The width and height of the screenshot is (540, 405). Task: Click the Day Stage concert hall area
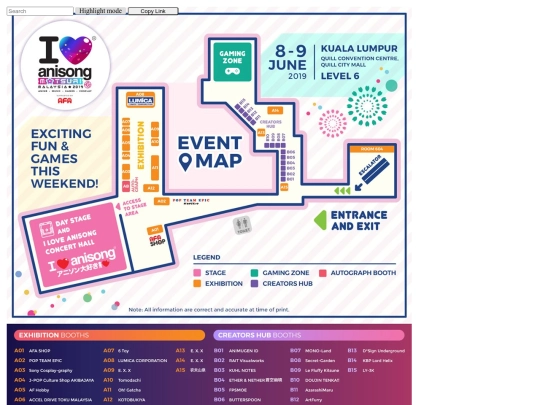click(77, 245)
